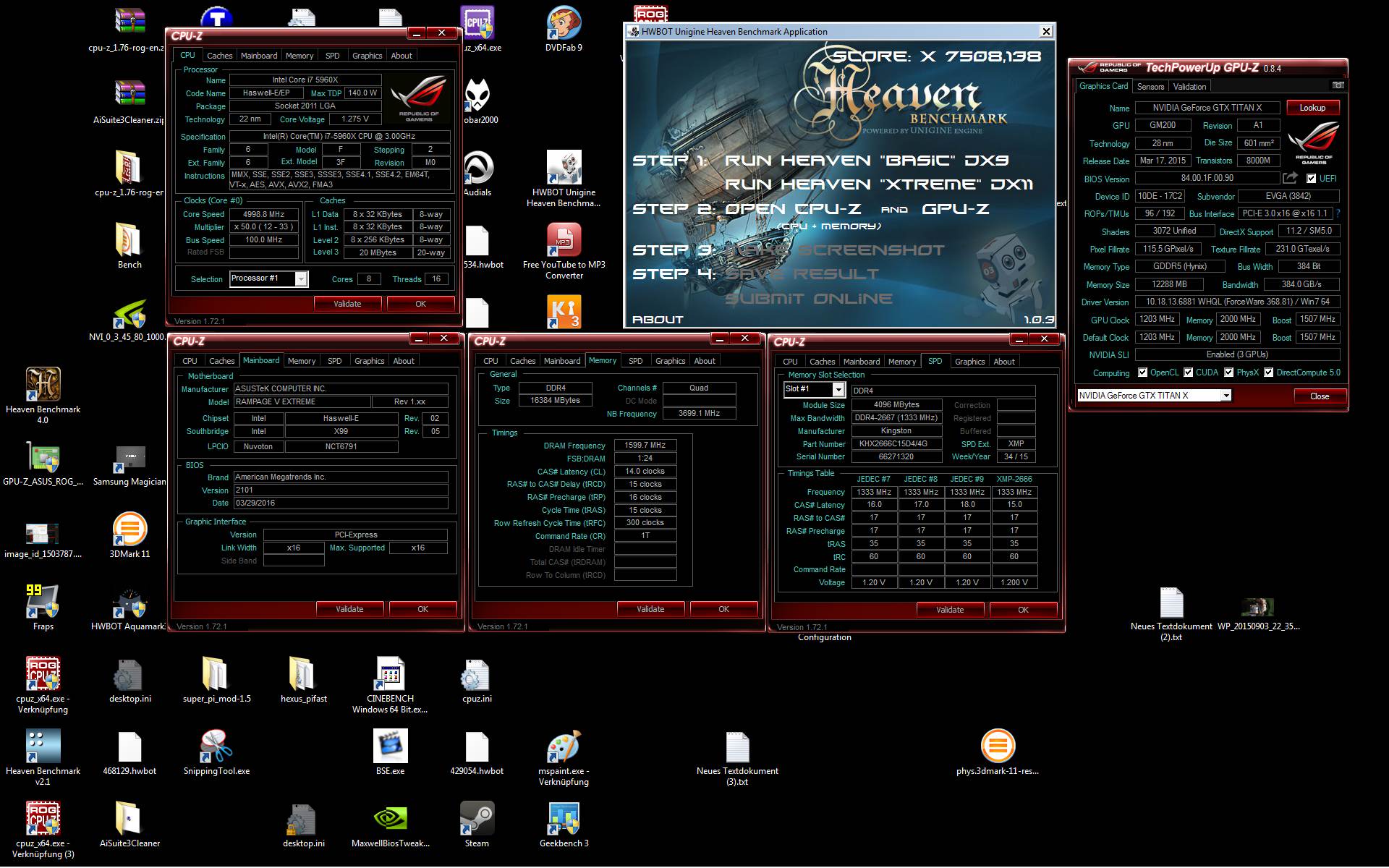
Task: Click OK in the CPU-Z Mainboard window
Action: point(422,609)
